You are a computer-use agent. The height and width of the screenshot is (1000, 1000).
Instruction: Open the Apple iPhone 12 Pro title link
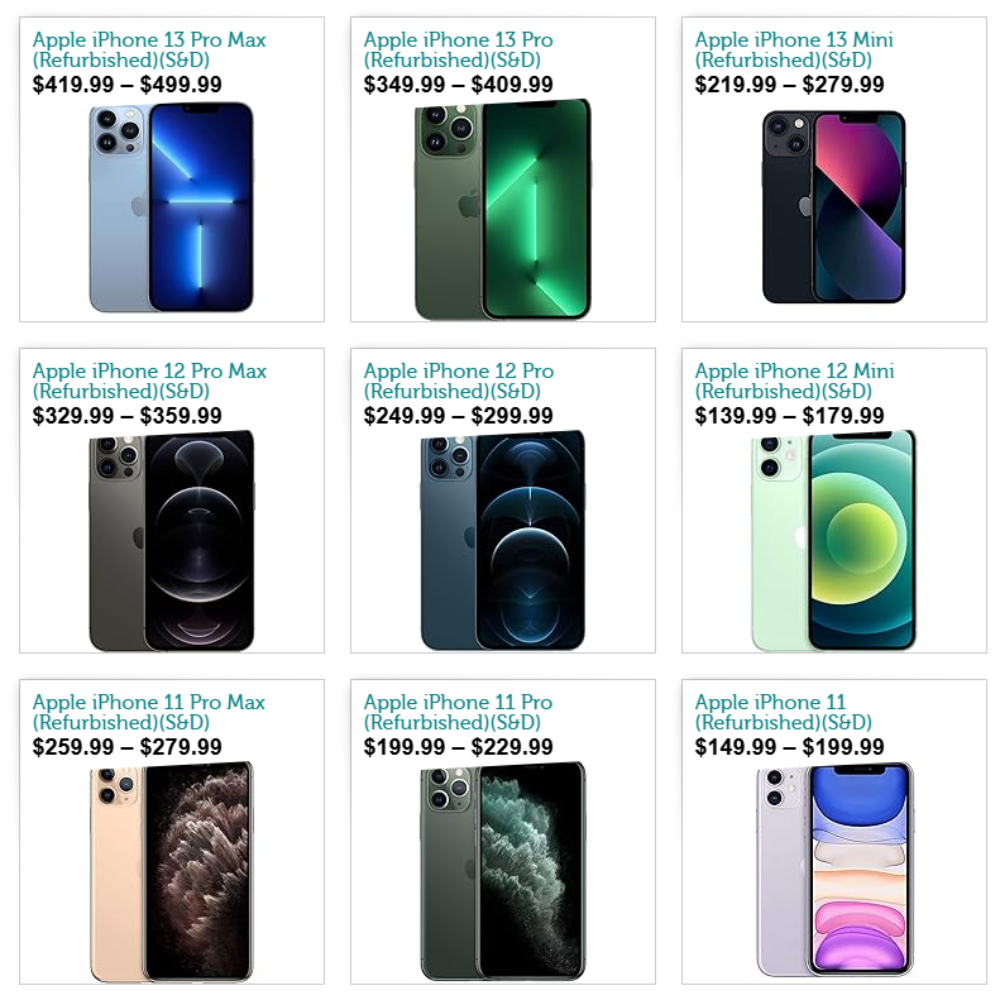click(459, 381)
